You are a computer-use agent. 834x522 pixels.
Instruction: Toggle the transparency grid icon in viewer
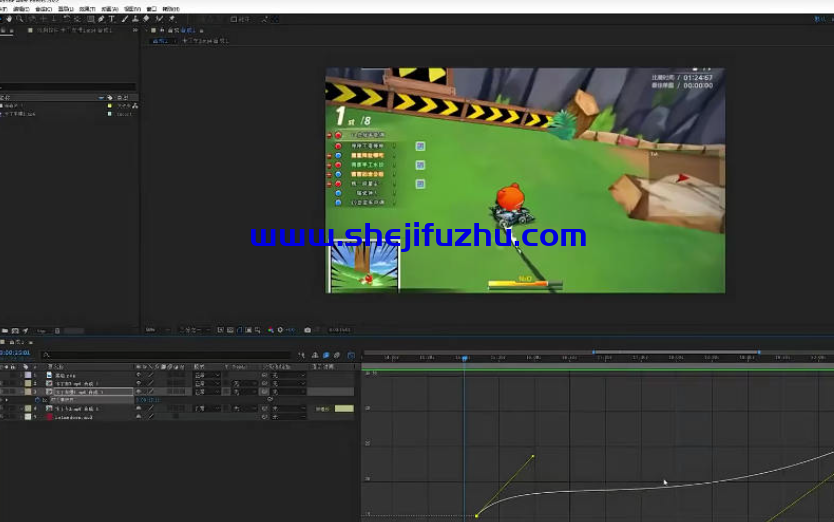(x=230, y=330)
